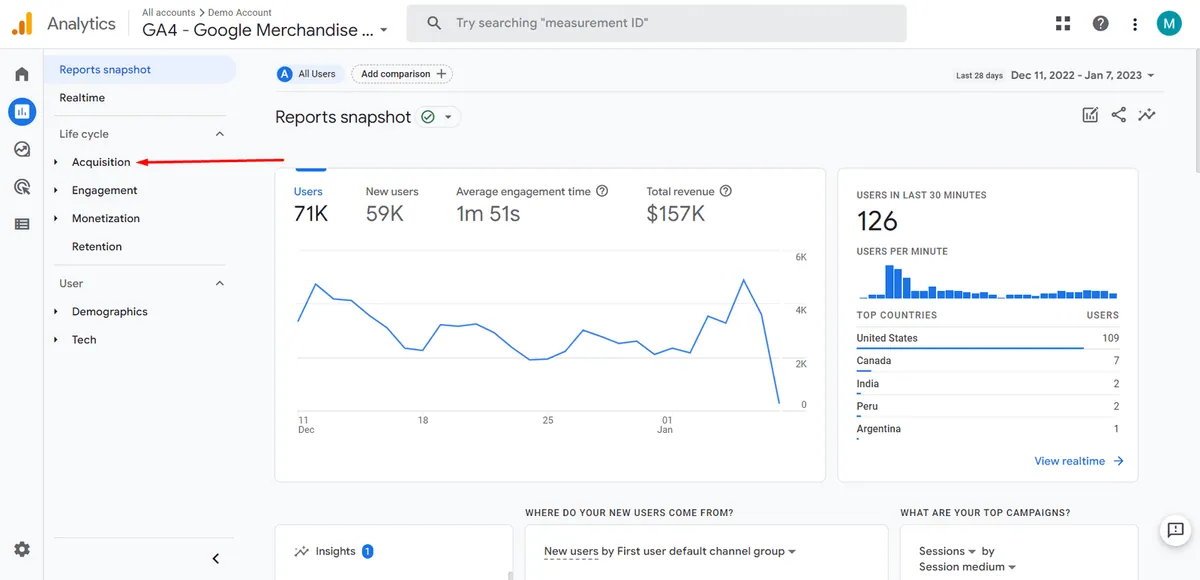The width and height of the screenshot is (1200, 580).
Task: Click the Share this report icon
Action: tap(1119, 115)
